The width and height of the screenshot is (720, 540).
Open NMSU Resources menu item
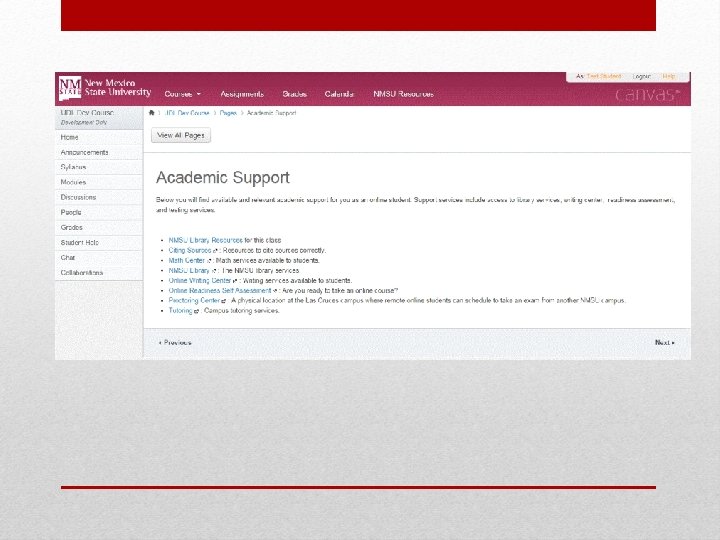(403, 94)
